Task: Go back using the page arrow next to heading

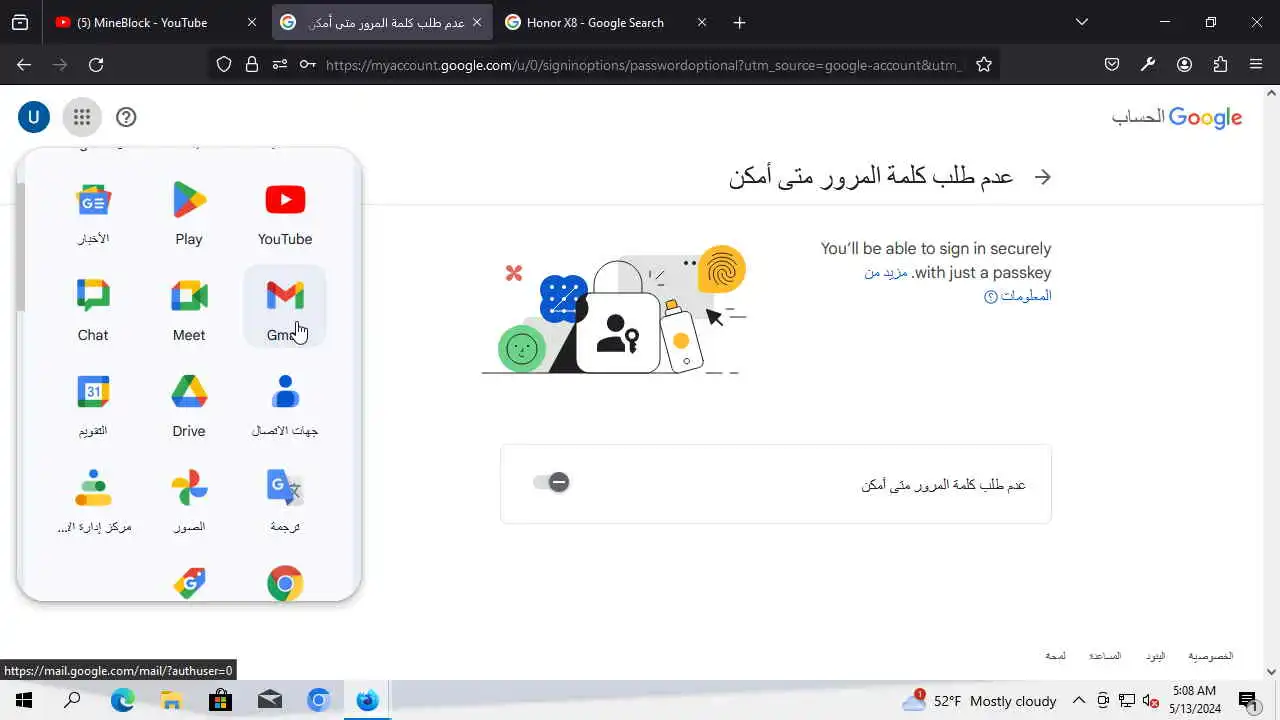Action: click(1043, 177)
